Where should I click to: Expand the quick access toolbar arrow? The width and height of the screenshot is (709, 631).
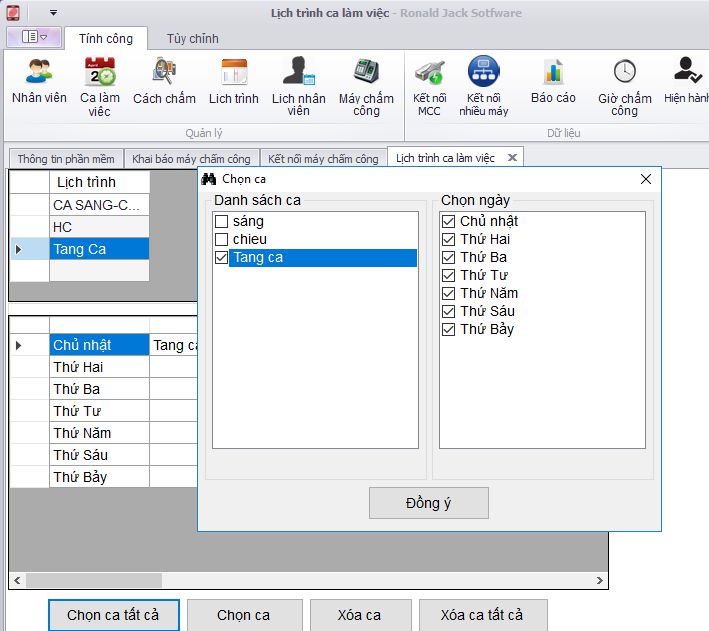click(x=52, y=13)
